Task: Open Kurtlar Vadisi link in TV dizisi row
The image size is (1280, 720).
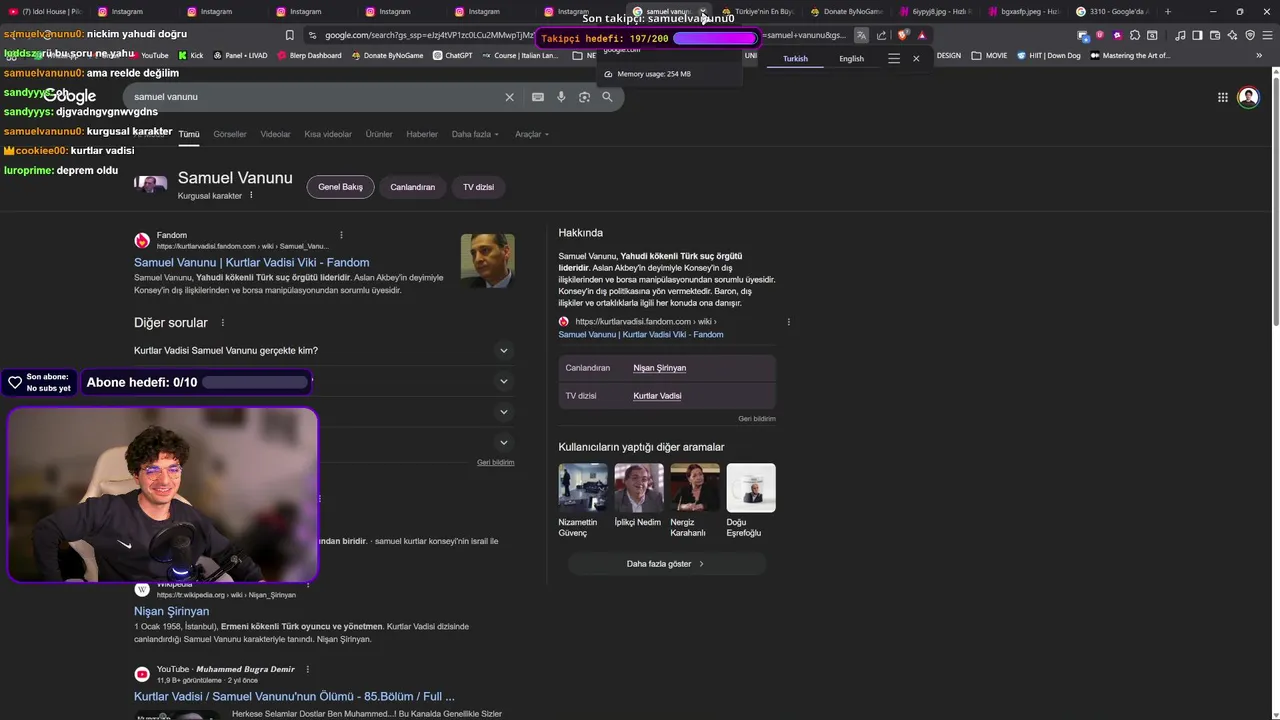Action: point(657,396)
